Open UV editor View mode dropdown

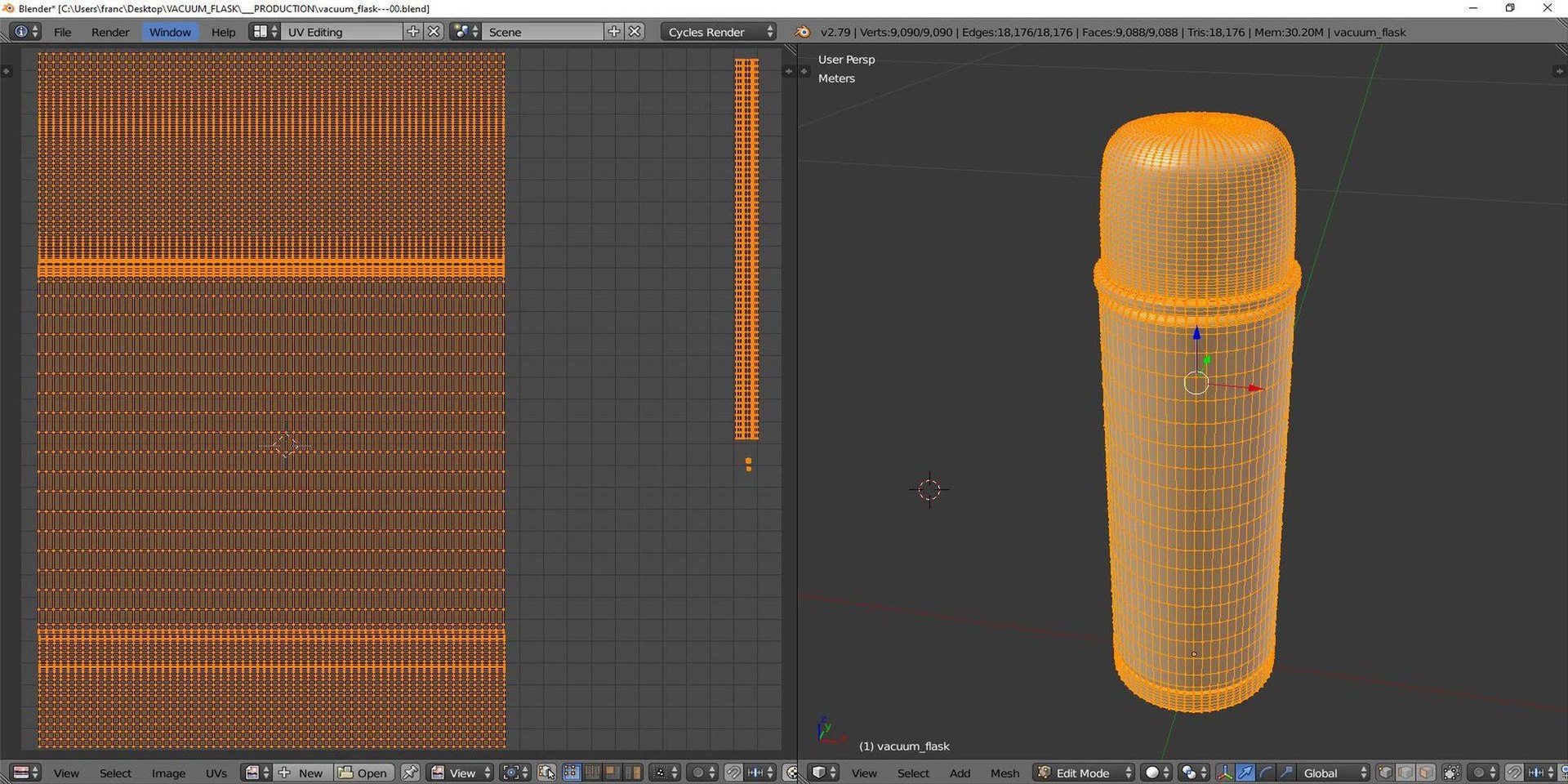coord(461,773)
